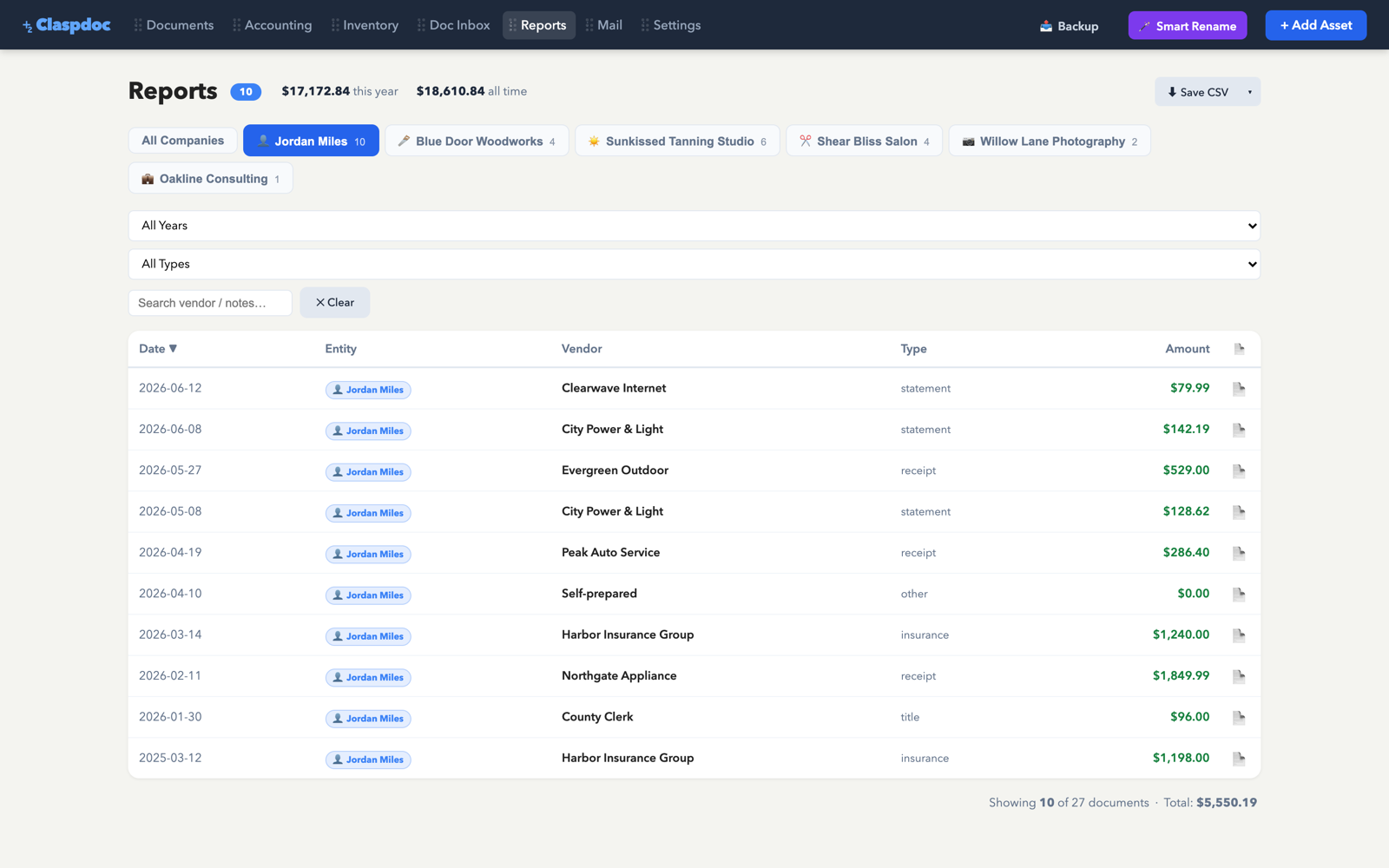The height and width of the screenshot is (868, 1389).
Task: Filter by Oakline Consulting
Action: coord(211,178)
